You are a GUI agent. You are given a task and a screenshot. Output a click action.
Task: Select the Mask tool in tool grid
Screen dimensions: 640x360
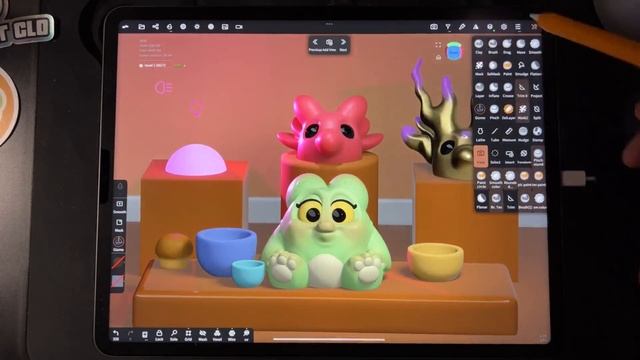pyautogui.click(x=479, y=68)
